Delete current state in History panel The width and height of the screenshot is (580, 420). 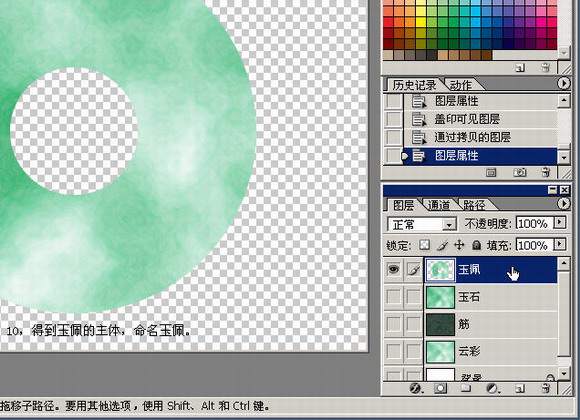click(x=545, y=172)
